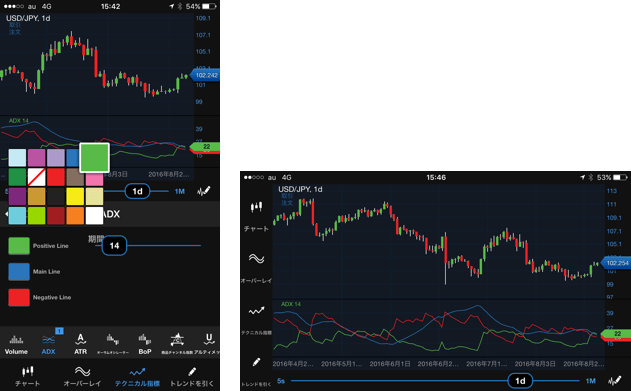Pick the taupe brown palette color

click(75, 178)
